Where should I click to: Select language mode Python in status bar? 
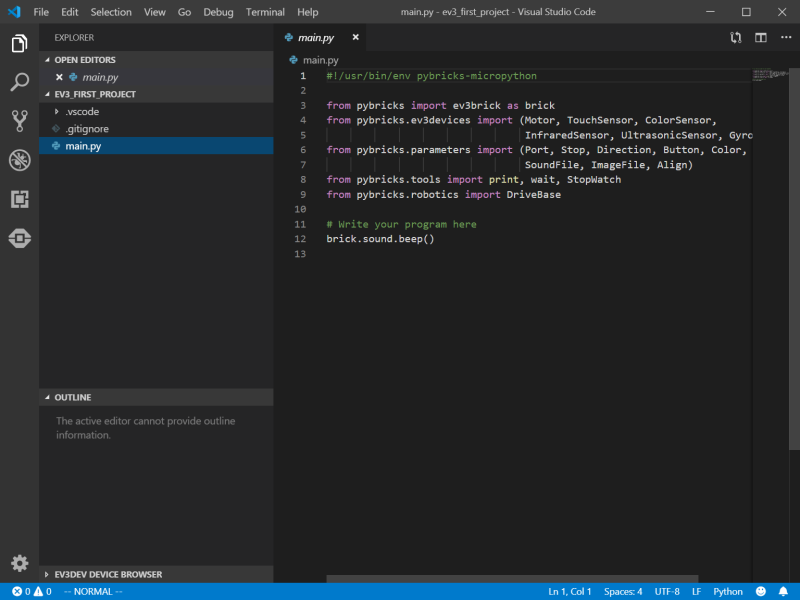(728, 591)
